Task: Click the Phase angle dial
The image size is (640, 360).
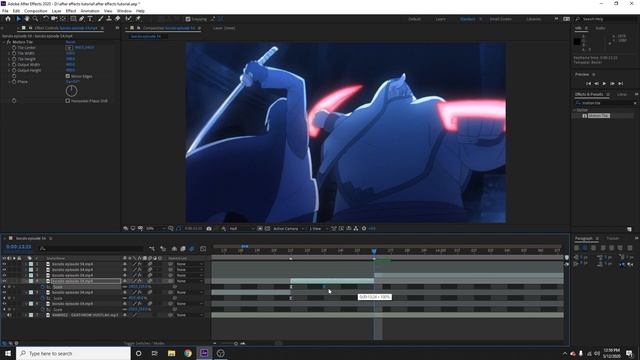Action: 71,91
